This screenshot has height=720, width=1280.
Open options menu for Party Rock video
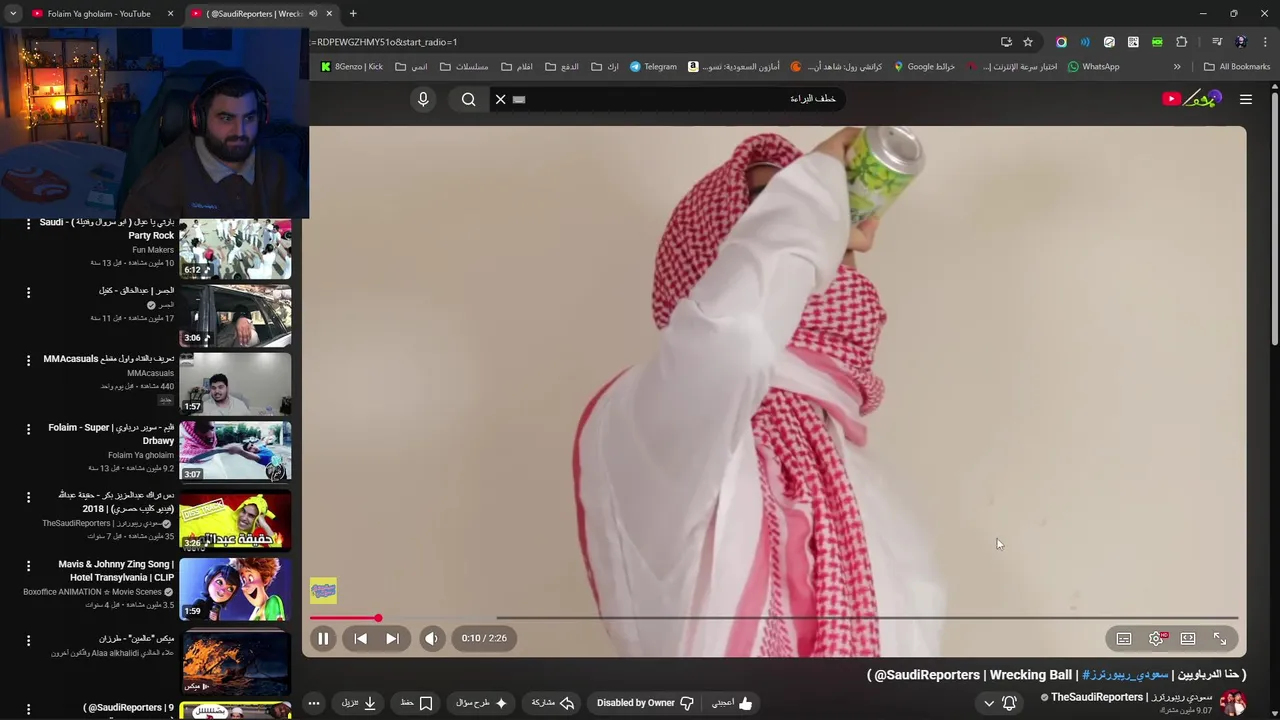pyautogui.click(x=28, y=224)
